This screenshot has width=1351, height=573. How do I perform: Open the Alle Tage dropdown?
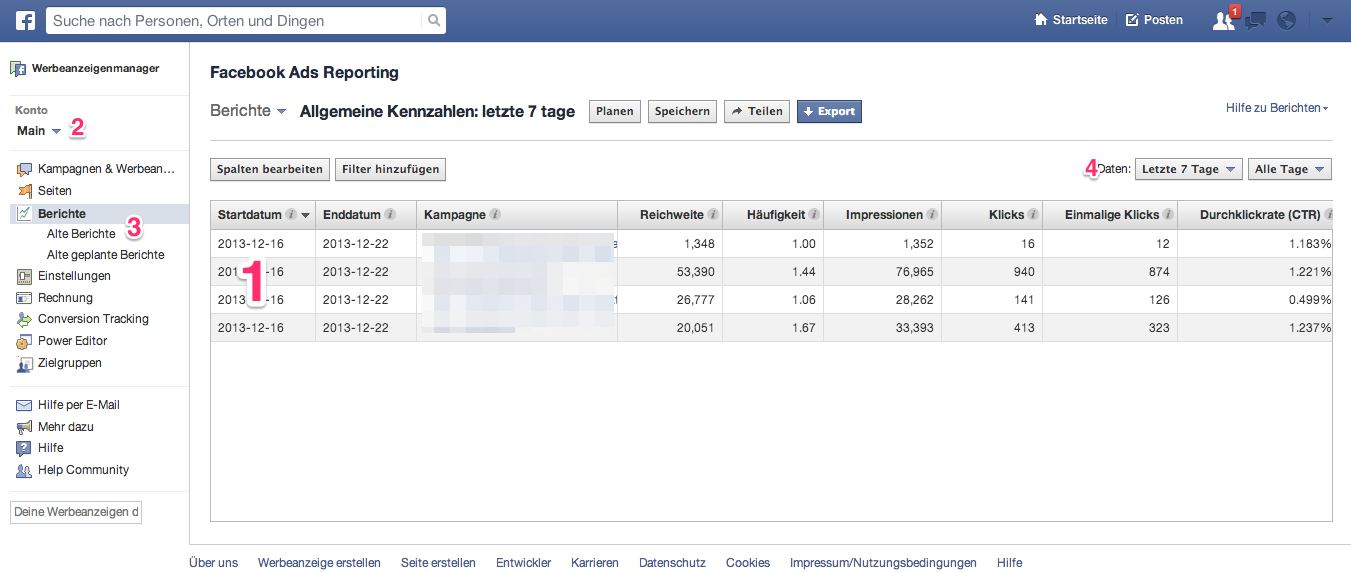(1289, 170)
